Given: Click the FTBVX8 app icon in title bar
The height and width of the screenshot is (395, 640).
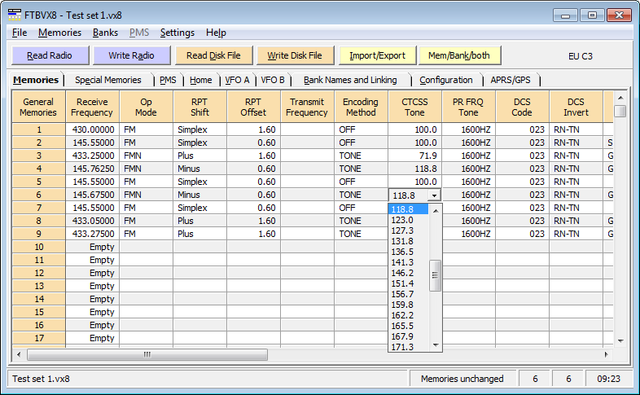Looking at the screenshot, I should (x=14, y=15).
